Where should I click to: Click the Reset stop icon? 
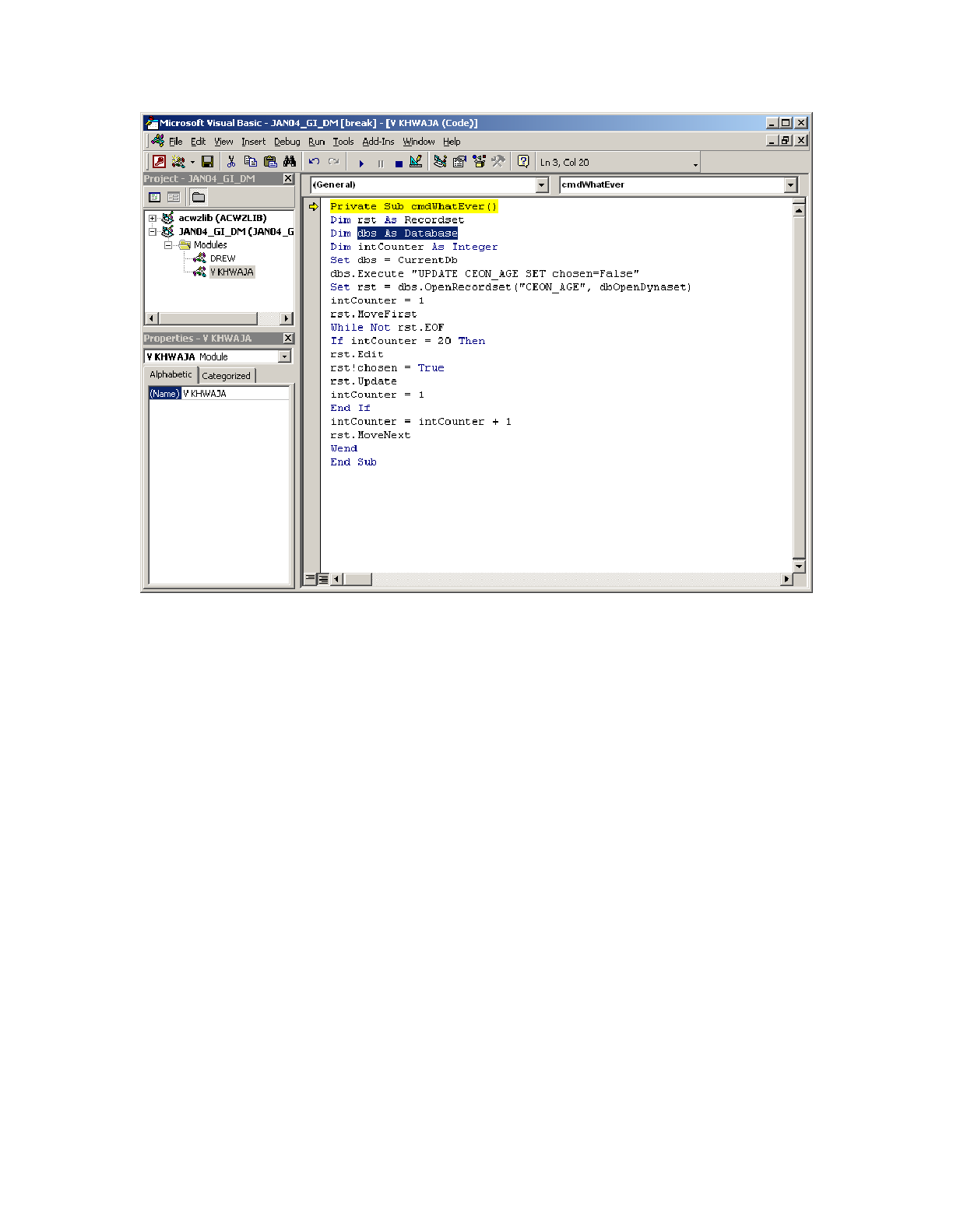(399, 163)
